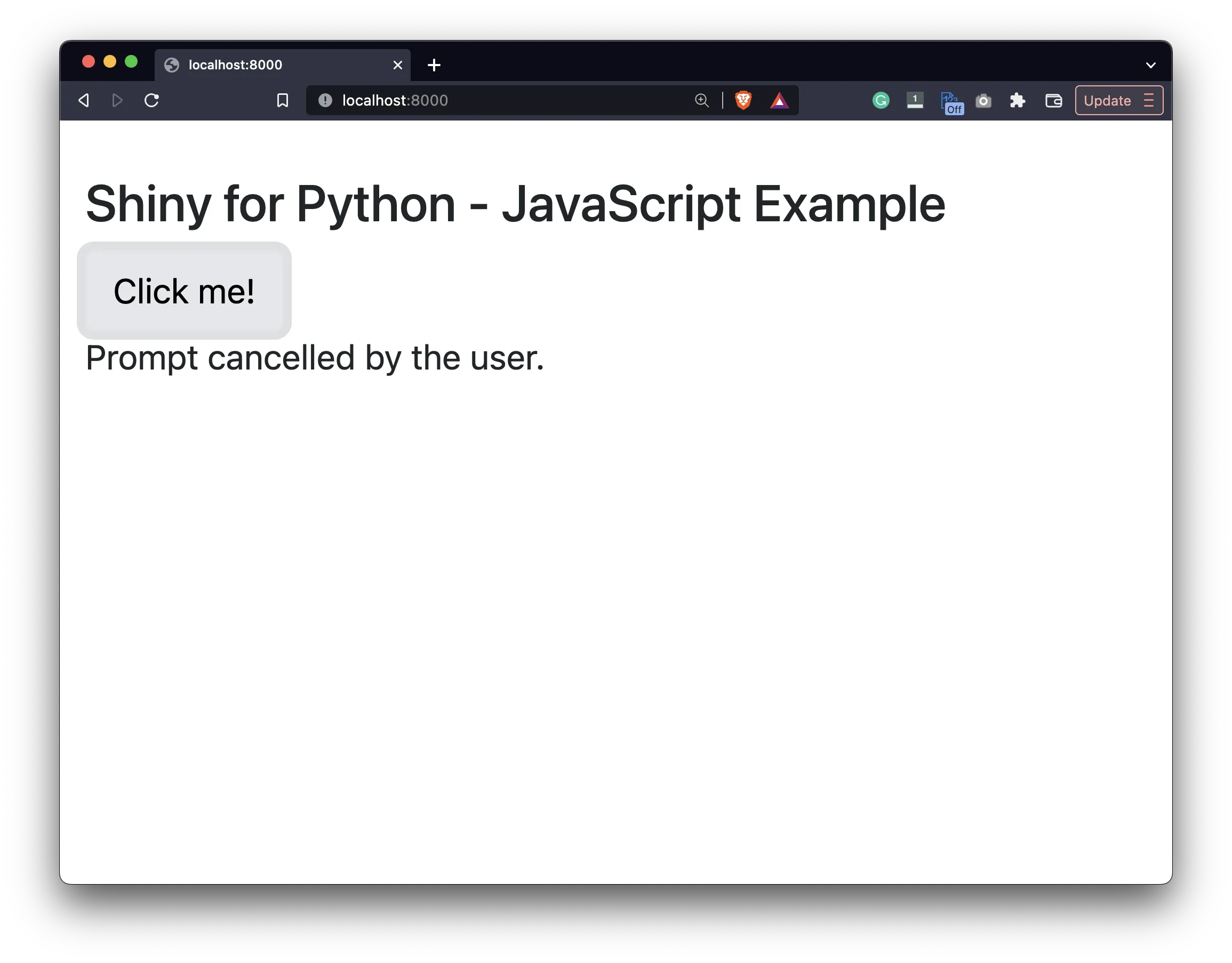Open the hamburger menu next to Update
This screenshot has height=963, width=1232.
(x=1148, y=100)
